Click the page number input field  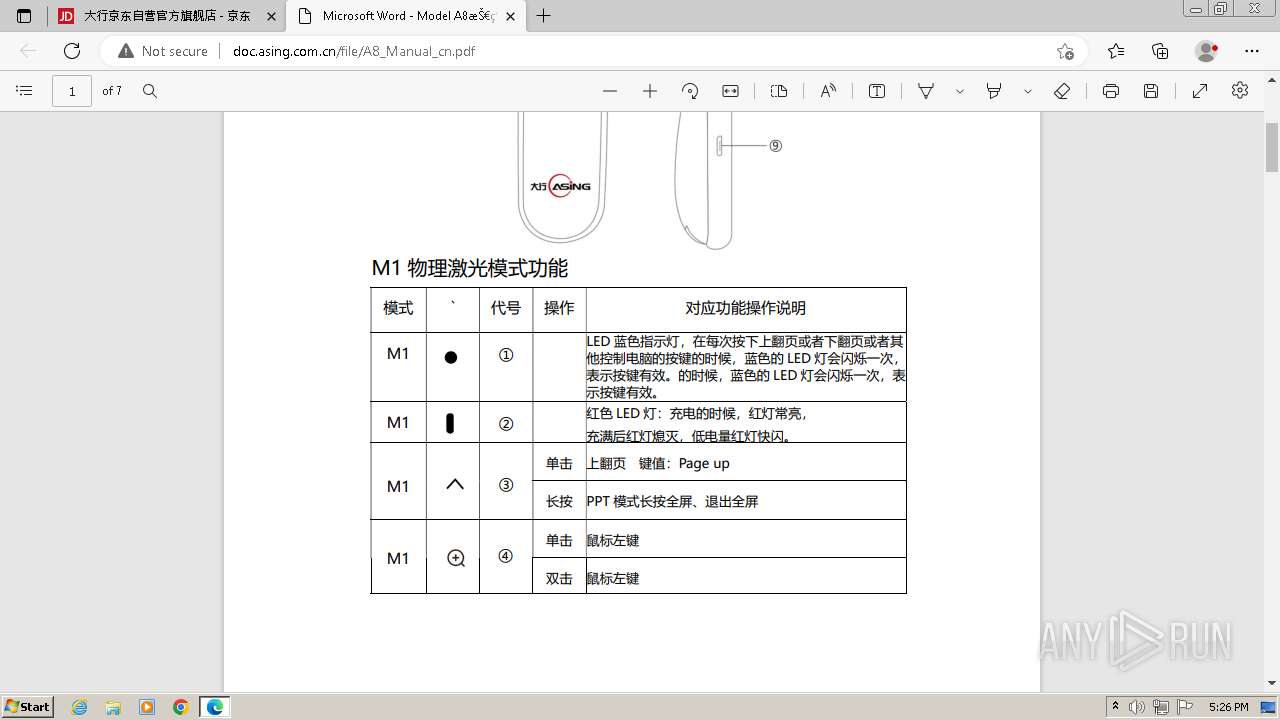(x=72, y=91)
